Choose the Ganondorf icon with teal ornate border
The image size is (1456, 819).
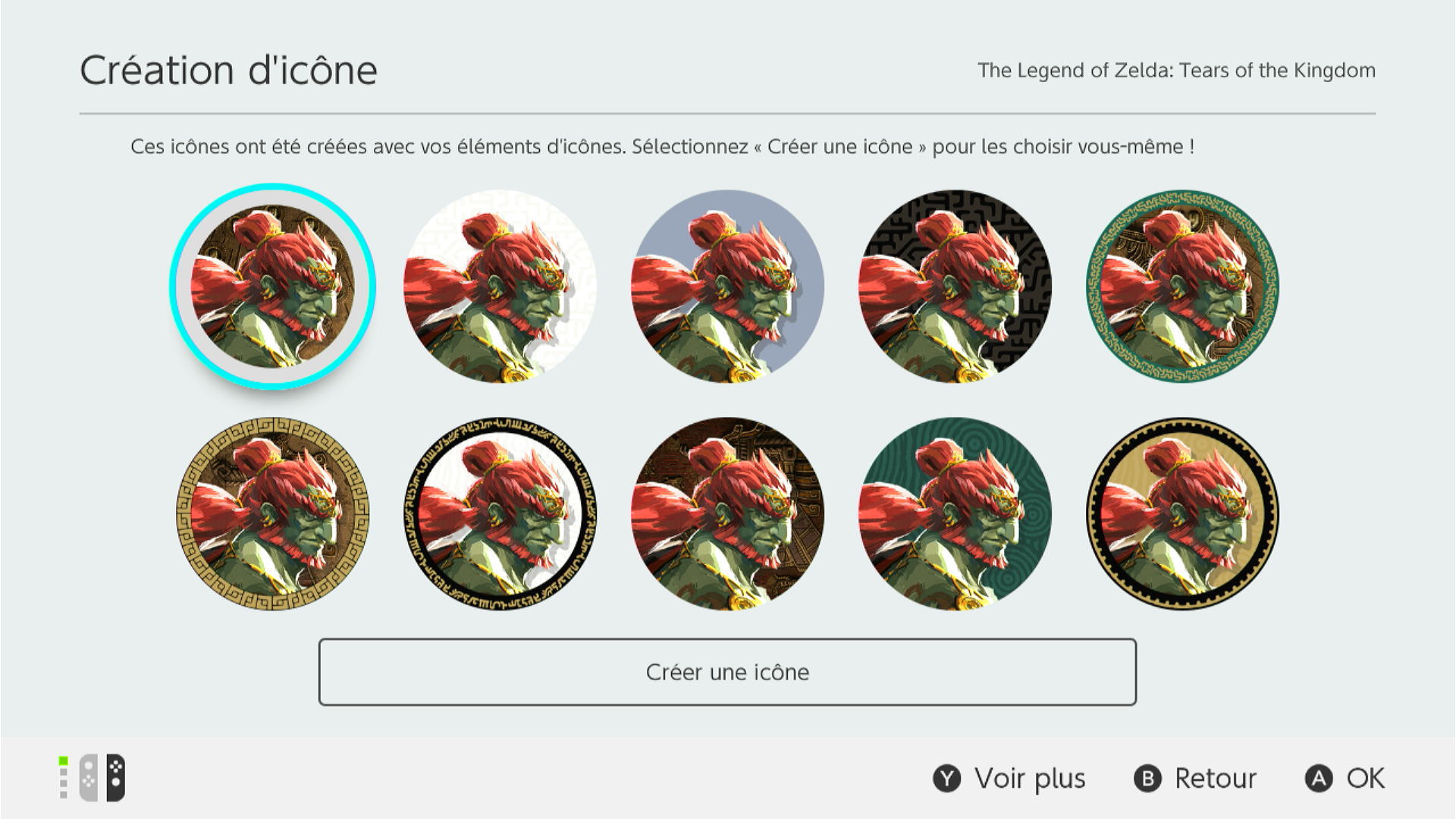(x=1182, y=287)
